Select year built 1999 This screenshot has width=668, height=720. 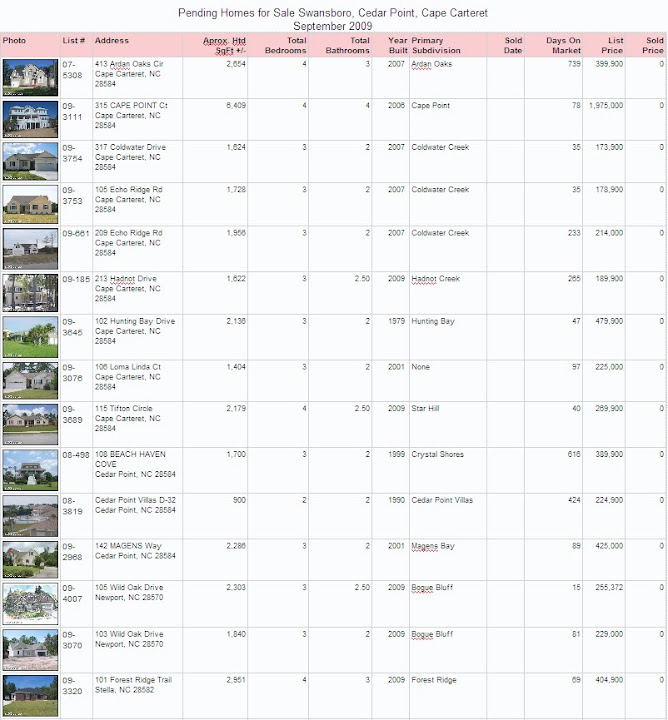(x=396, y=454)
